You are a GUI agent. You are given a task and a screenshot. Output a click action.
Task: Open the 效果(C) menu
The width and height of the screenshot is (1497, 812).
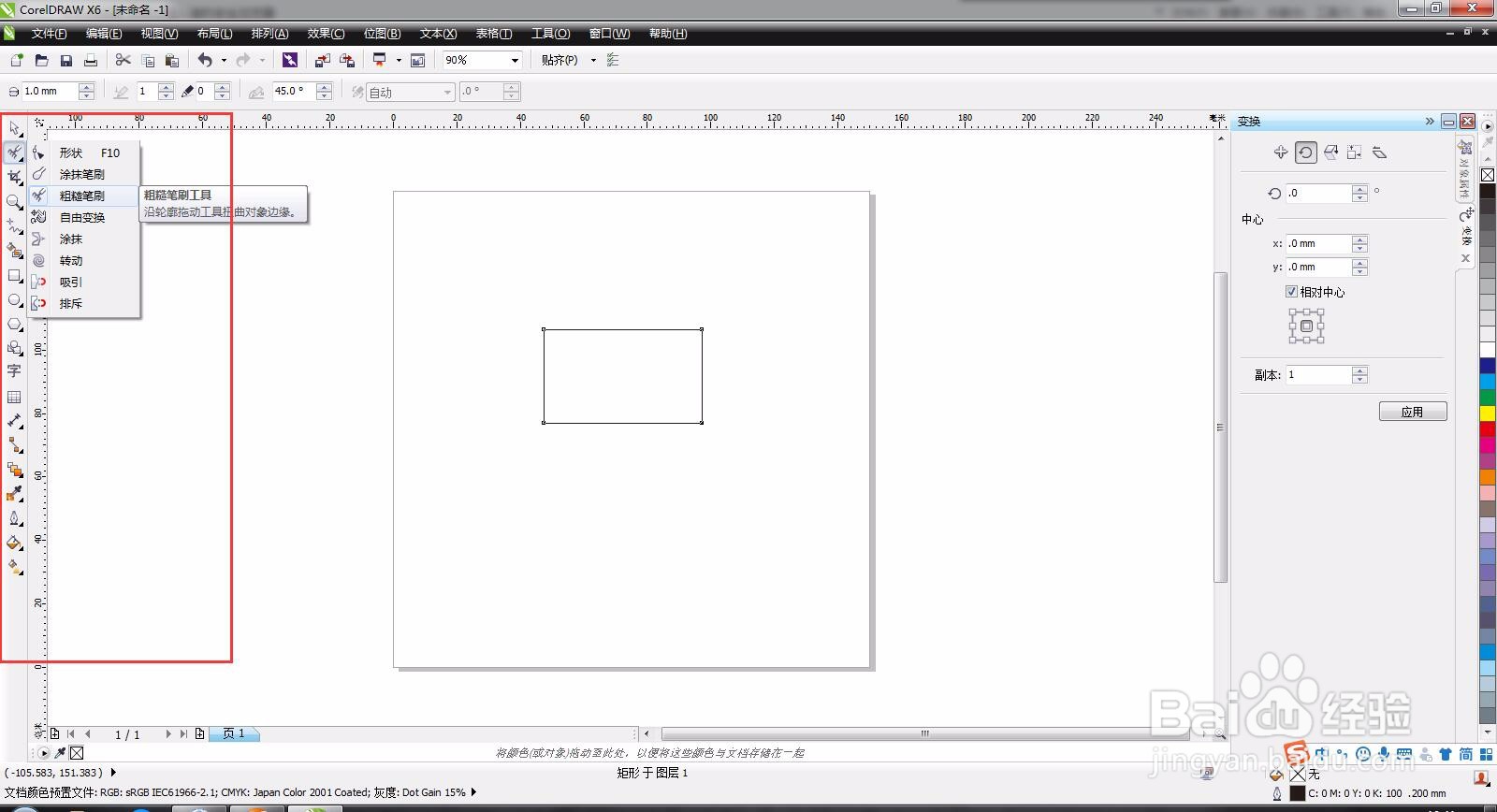click(326, 34)
